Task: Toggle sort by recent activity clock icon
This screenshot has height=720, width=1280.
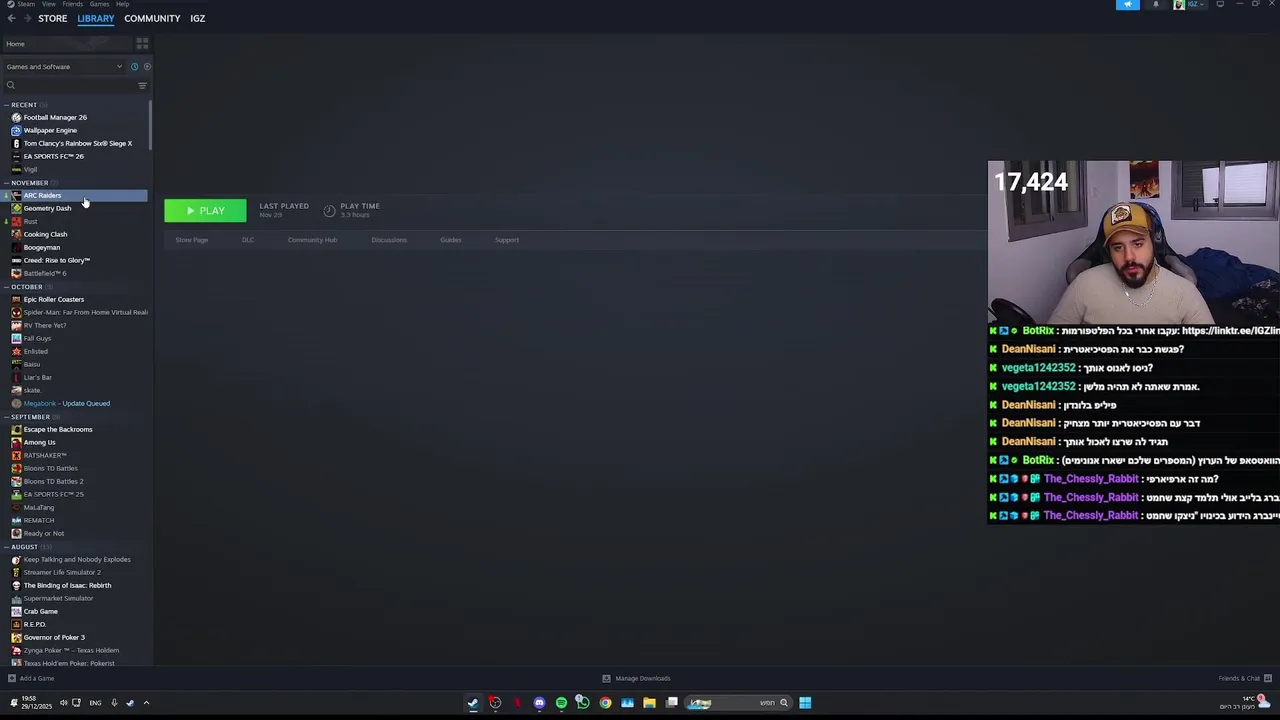Action: [x=134, y=67]
